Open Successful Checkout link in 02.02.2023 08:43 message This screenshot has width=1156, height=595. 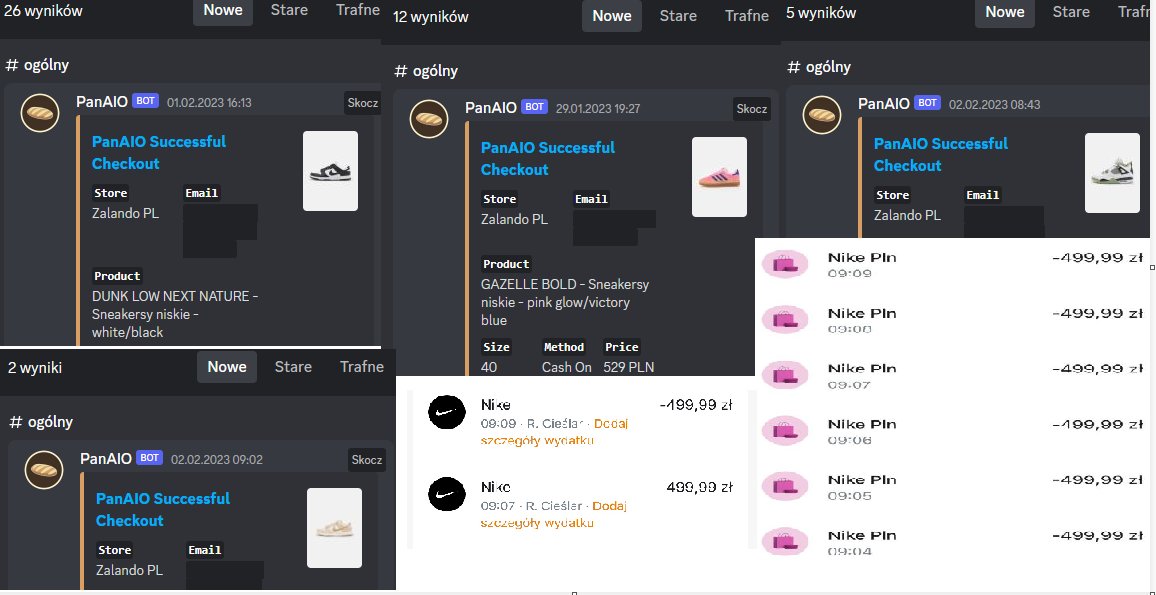point(941,154)
